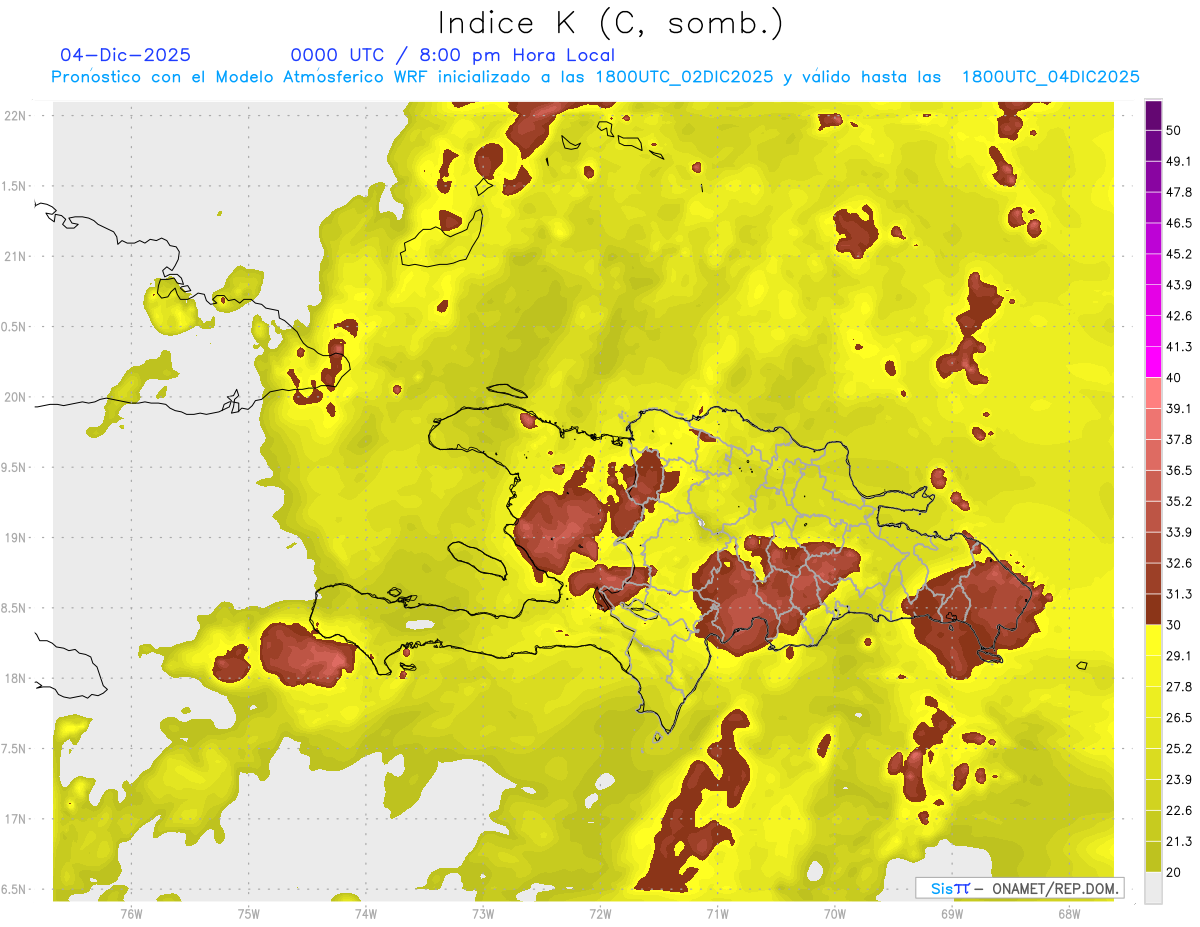Click the latitude label '21N'

[x=16, y=256]
